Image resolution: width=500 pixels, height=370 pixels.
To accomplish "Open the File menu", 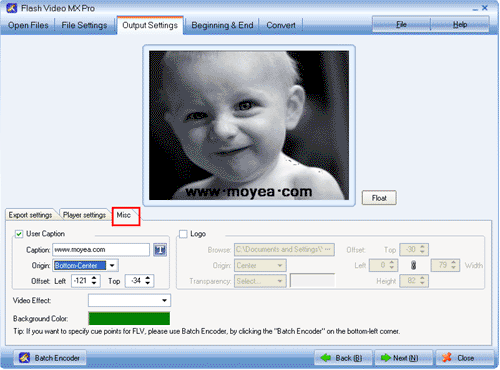I will click(401, 24).
